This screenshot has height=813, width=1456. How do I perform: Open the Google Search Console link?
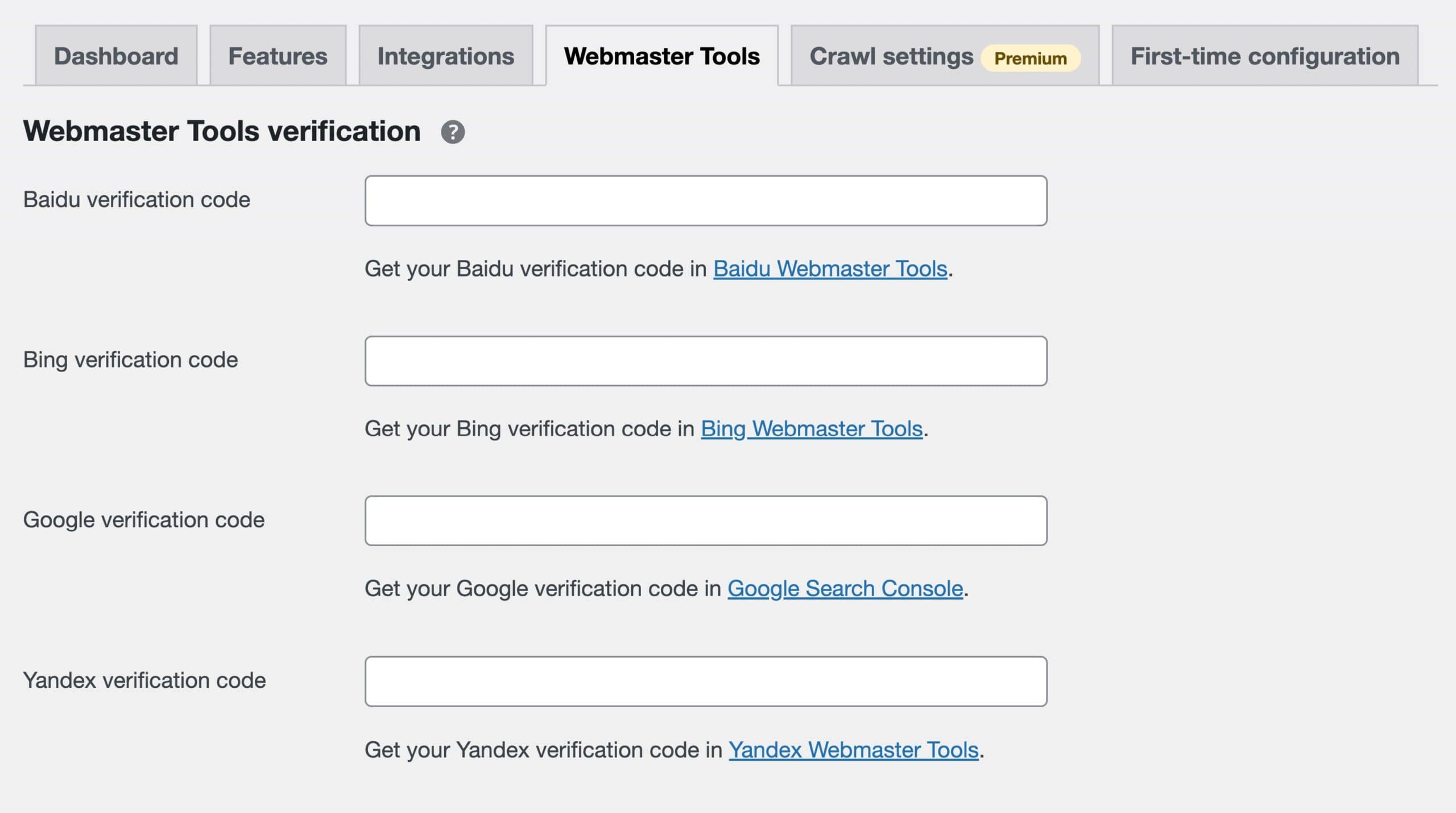pos(845,588)
